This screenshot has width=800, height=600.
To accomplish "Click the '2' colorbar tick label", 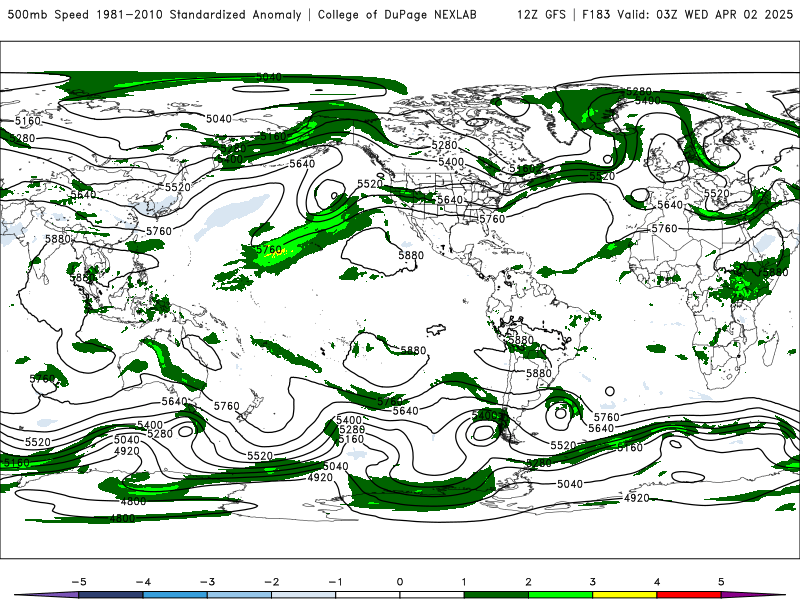I will [x=529, y=582].
